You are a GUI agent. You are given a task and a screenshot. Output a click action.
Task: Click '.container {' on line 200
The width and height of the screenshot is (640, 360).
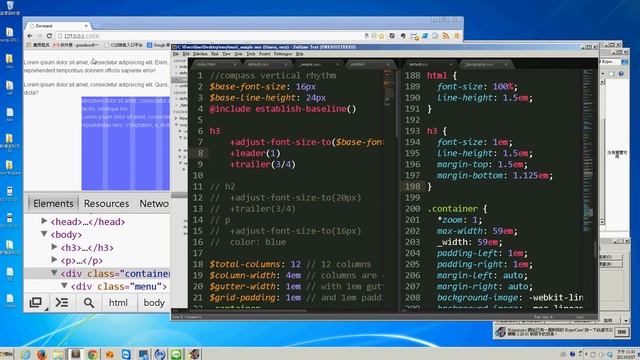coord(457,209)
